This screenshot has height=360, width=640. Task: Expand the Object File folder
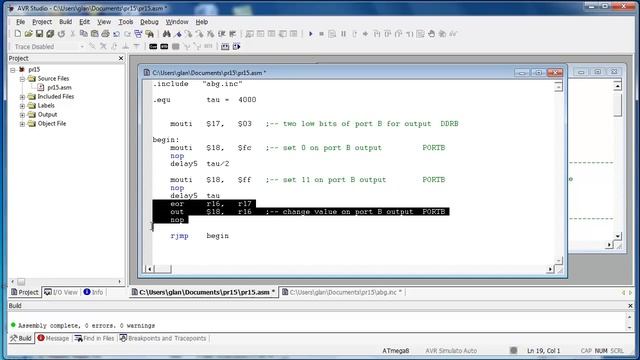[22, 124]
